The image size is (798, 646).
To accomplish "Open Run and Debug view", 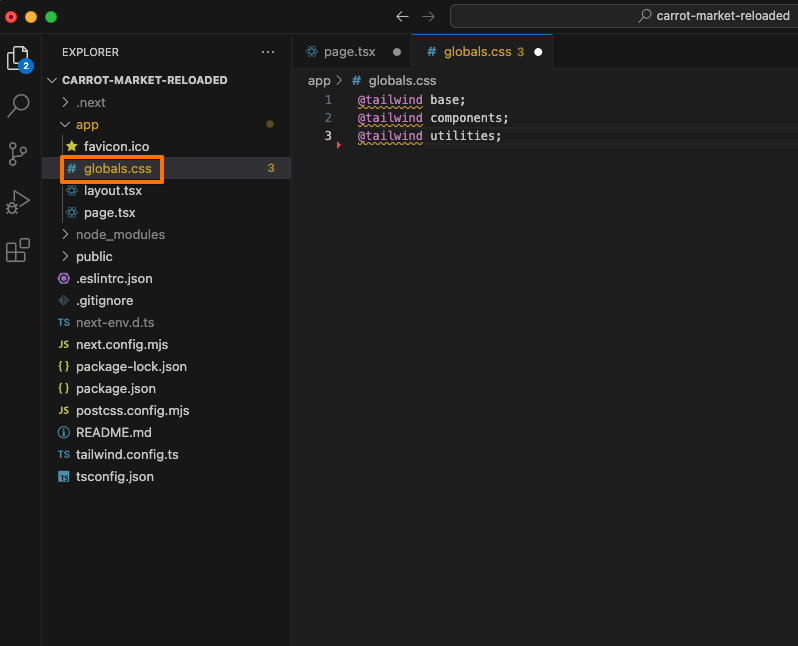I will 18,202.
